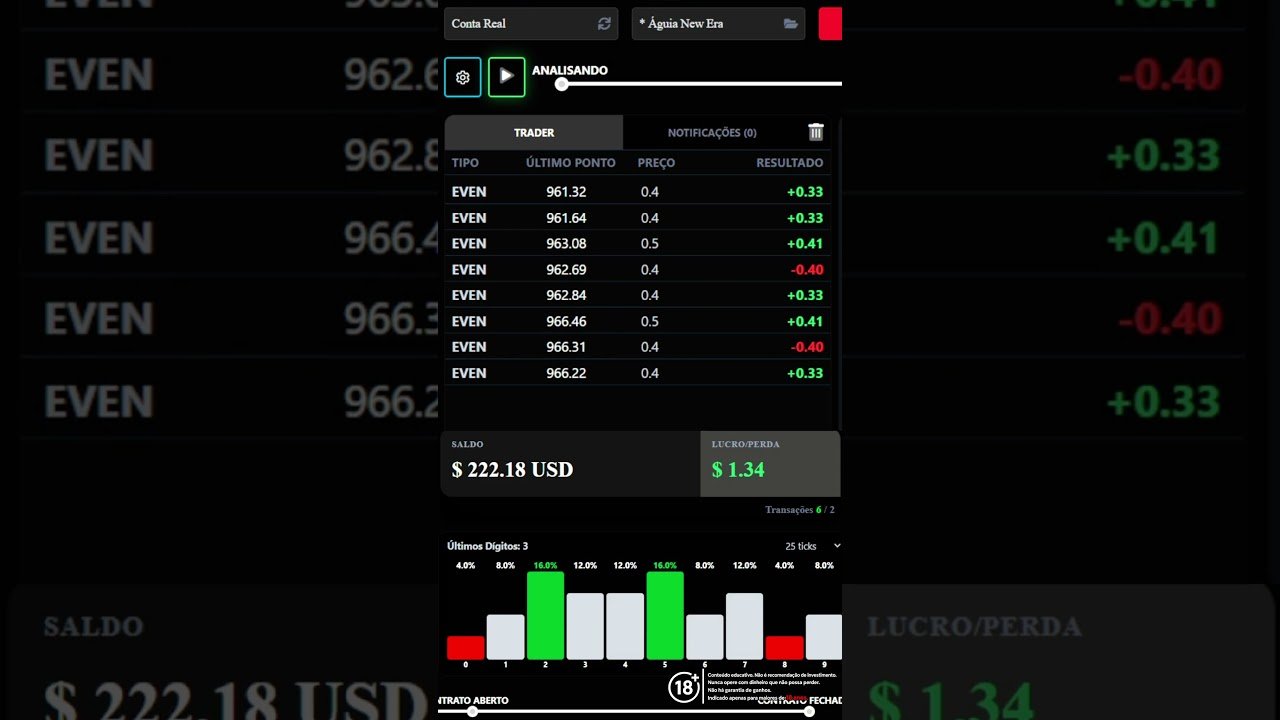Click the ÚLTIMO PONTO column header
Screen dimensions: 1280x720
[571, 162]
